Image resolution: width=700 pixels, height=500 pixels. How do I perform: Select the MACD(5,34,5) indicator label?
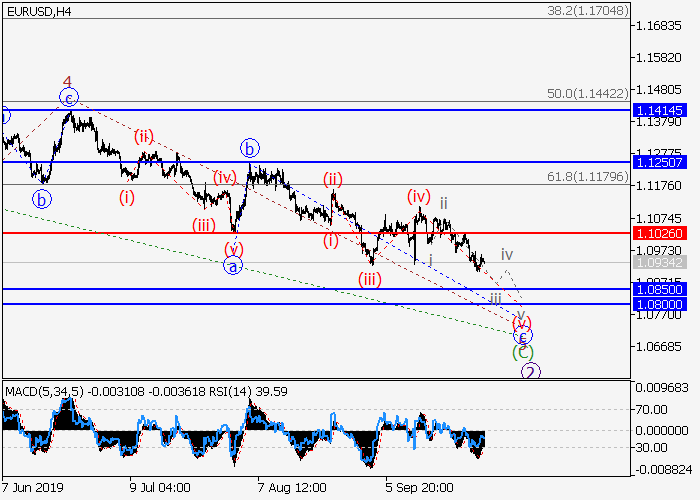pos(43,388)
